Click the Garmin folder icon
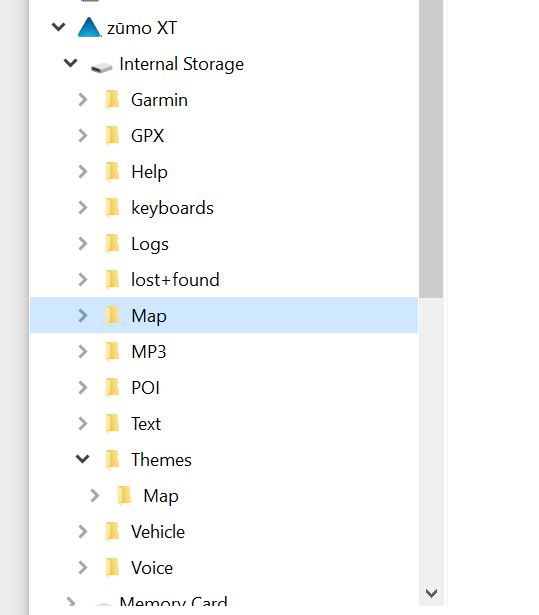 (113, 99)
